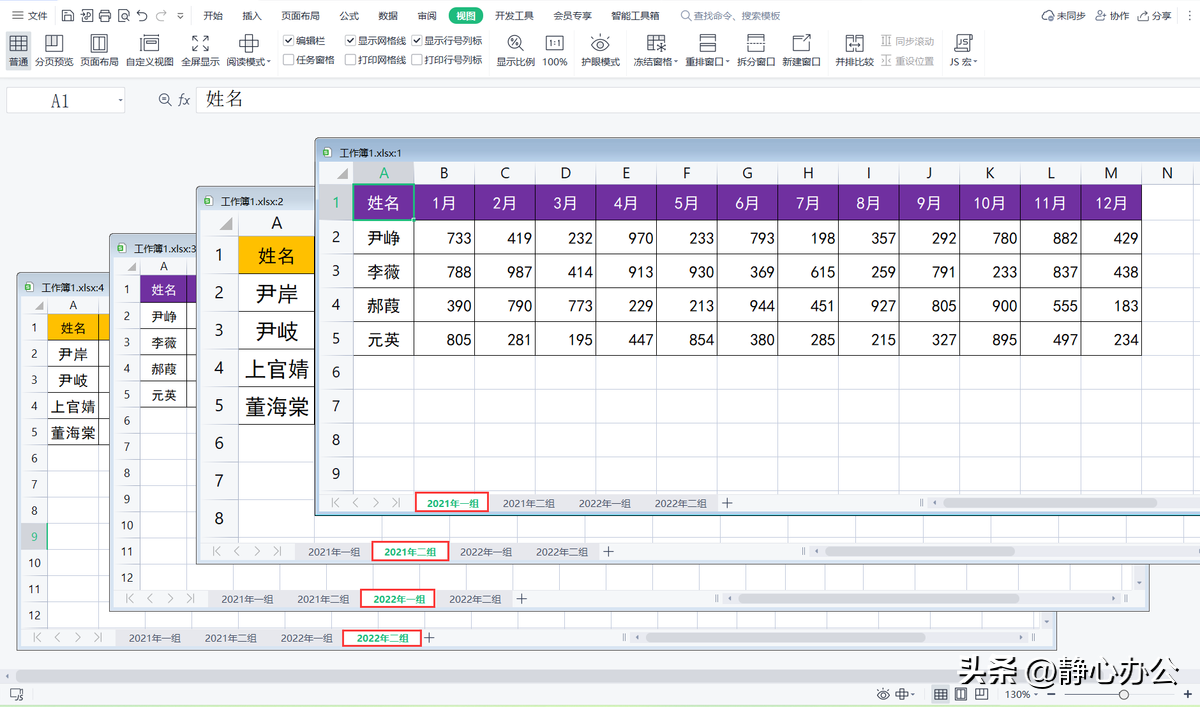Select cell 姓名 in window 1

[384, 203]
